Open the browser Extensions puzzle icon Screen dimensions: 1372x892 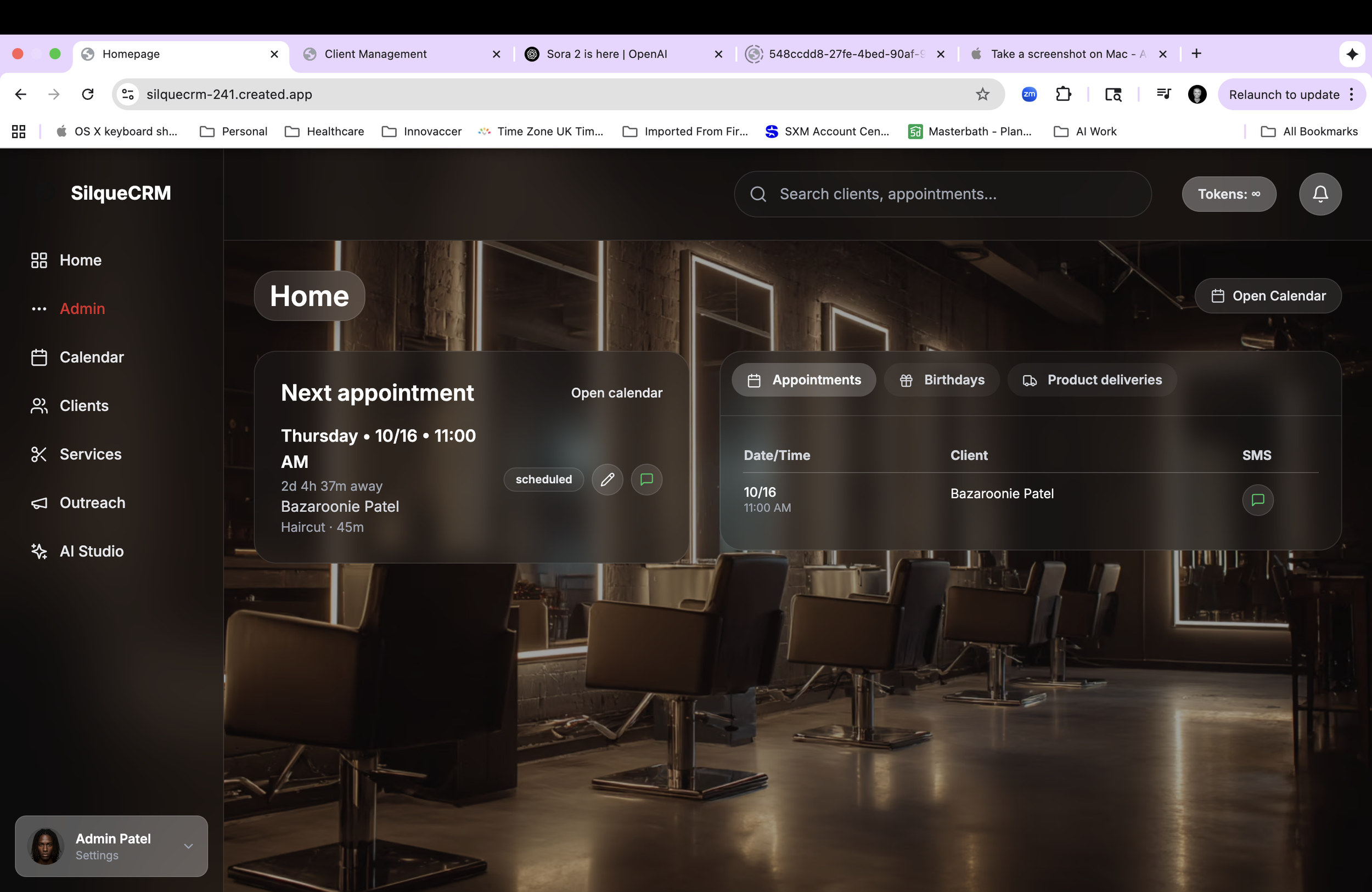click(x=1063, y=94)
